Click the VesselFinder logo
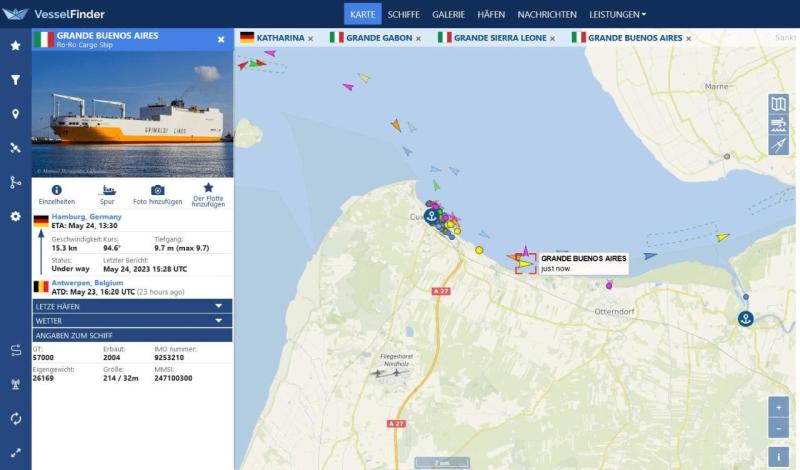This screenshot has width=800, height=470. pyautogui.click(x=54, y=14)
